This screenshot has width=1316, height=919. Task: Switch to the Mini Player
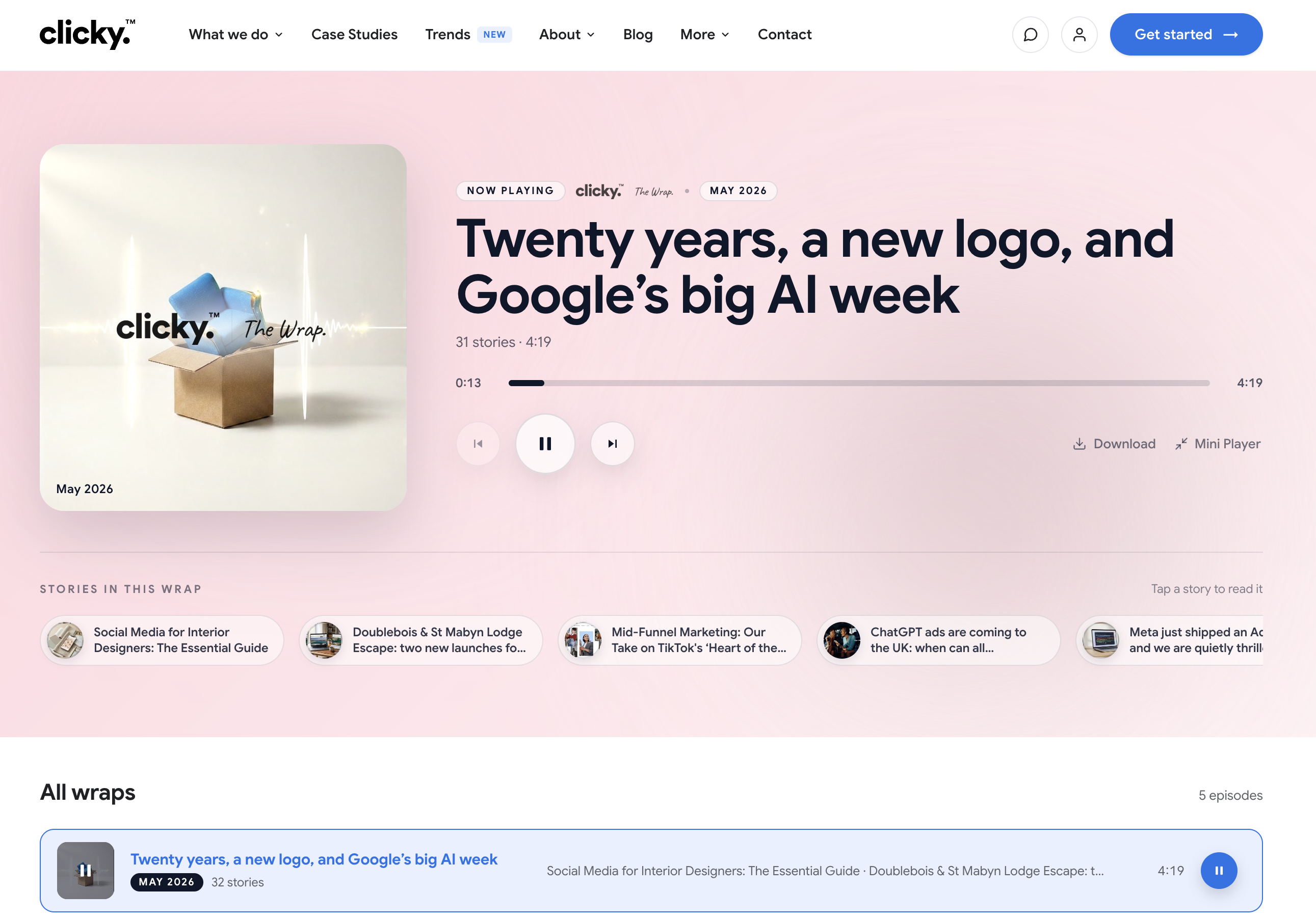pos(1218,444)
